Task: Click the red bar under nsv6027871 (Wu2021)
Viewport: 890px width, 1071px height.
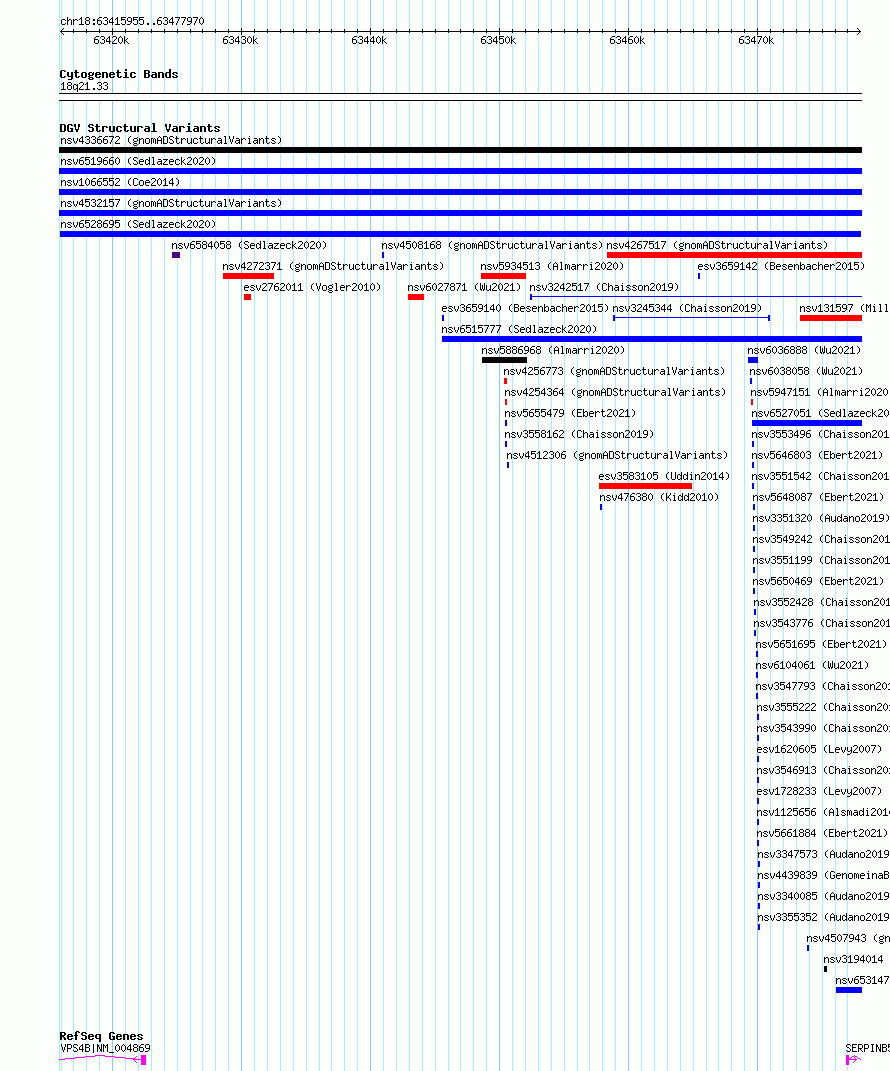Action: coord(415,297)
